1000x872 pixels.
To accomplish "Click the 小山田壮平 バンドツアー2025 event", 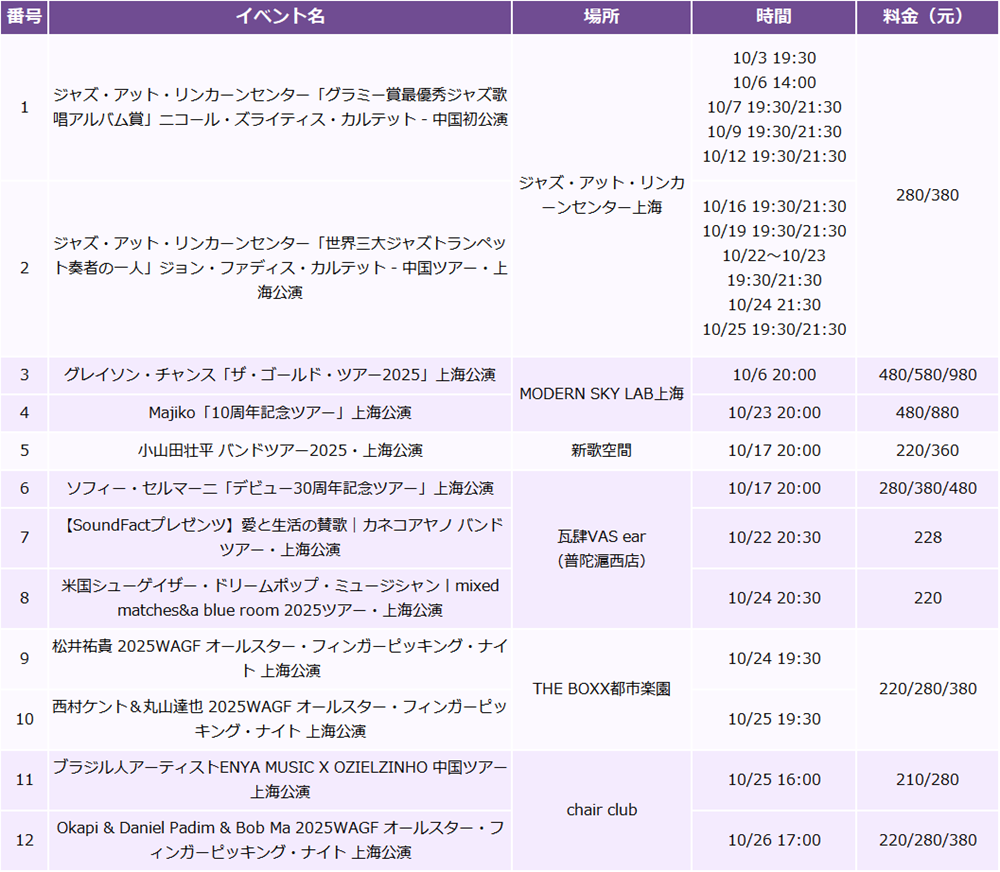I will [280, 450].
